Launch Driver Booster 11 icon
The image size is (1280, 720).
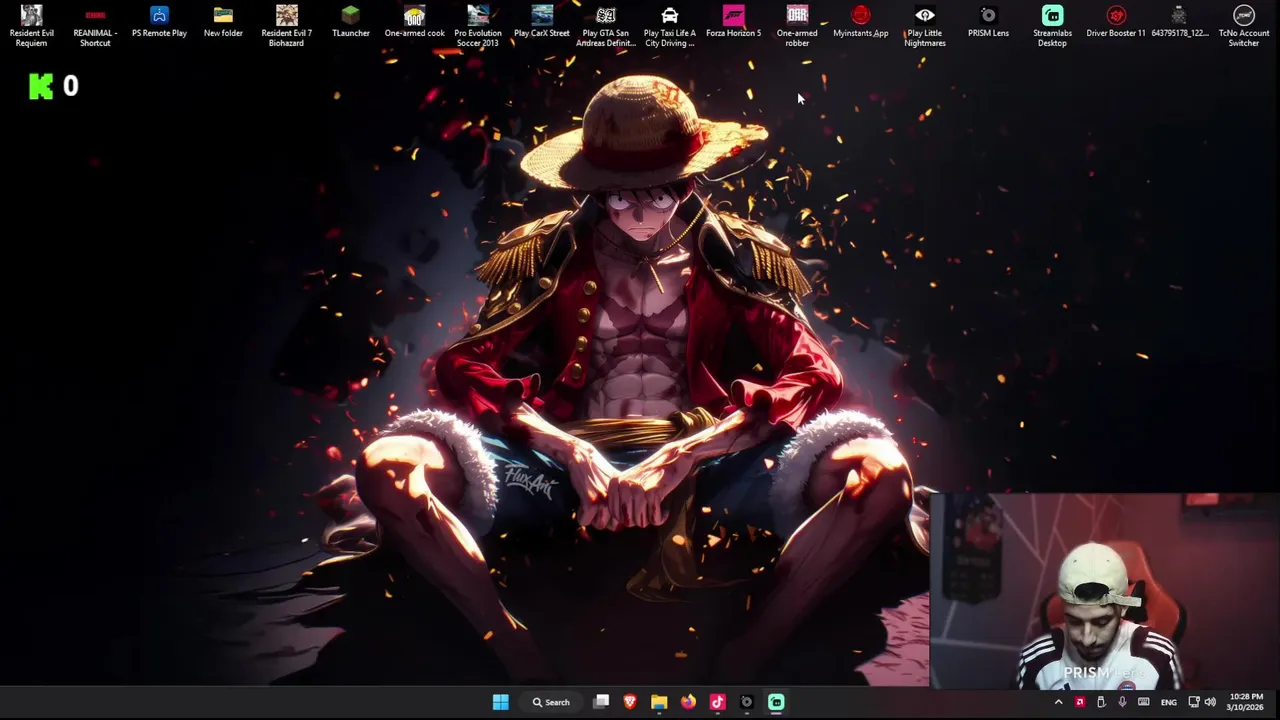(1116, 21)
